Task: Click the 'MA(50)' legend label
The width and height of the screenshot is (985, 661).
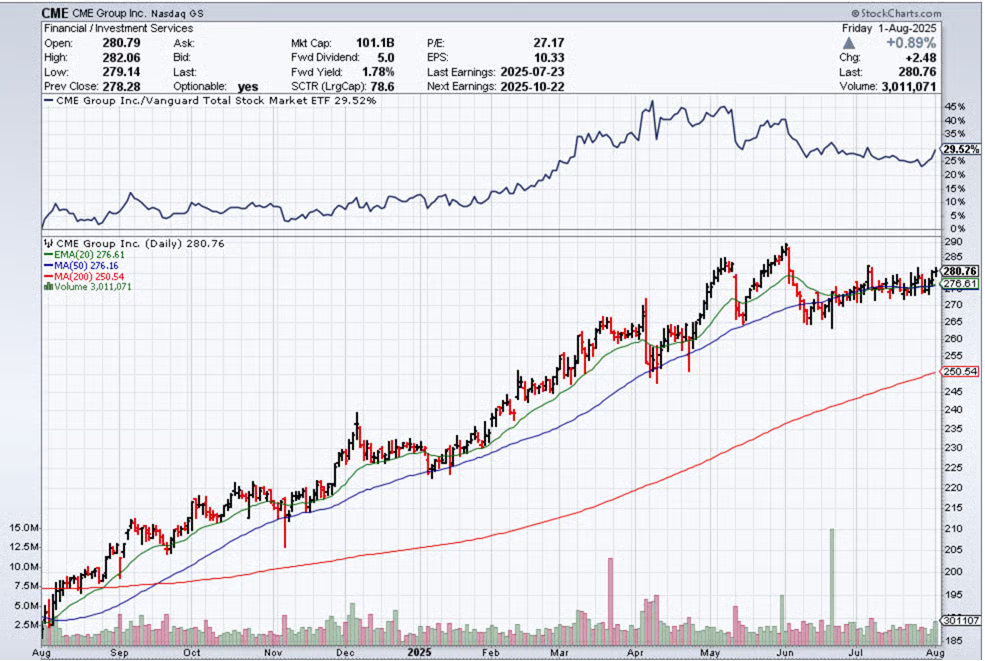Action: tap(71, 265)
